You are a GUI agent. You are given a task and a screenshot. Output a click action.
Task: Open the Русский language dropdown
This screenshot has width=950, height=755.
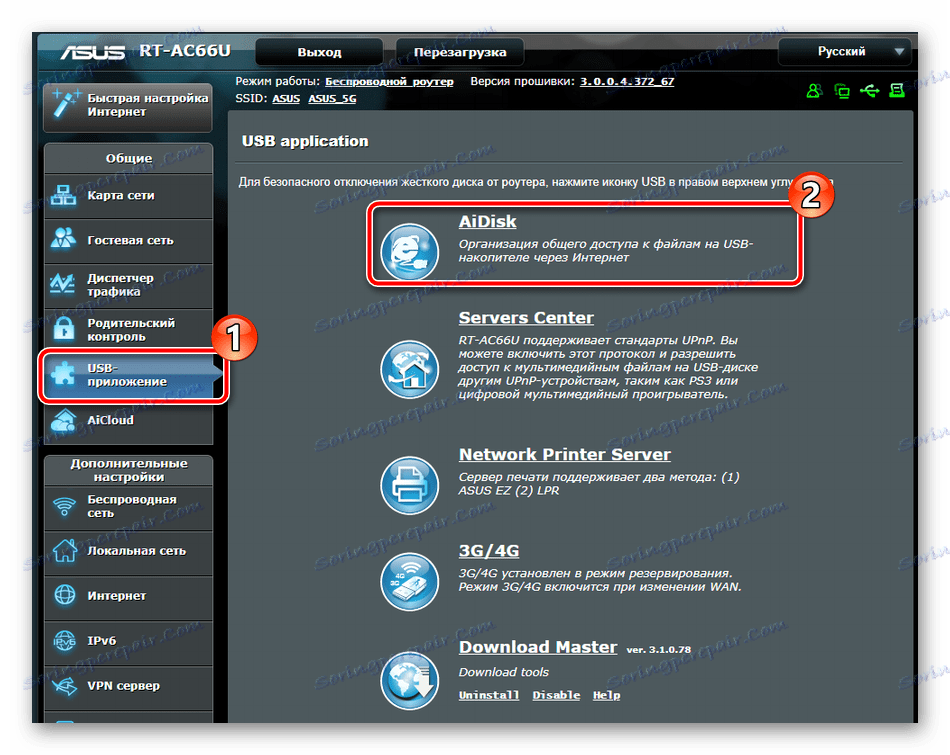click(845, 52)
